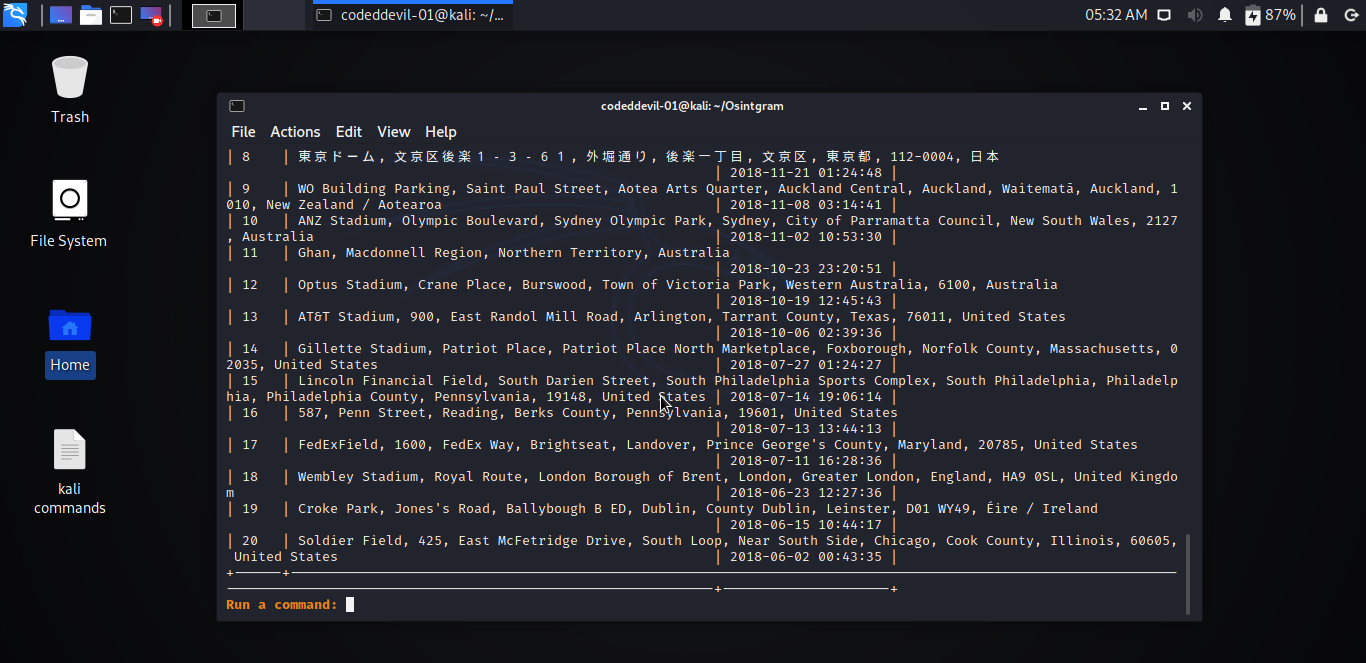The width and height of the screenshot is (1366, 663).
Task: Open the View menu in the terminal
Action: 393,132
